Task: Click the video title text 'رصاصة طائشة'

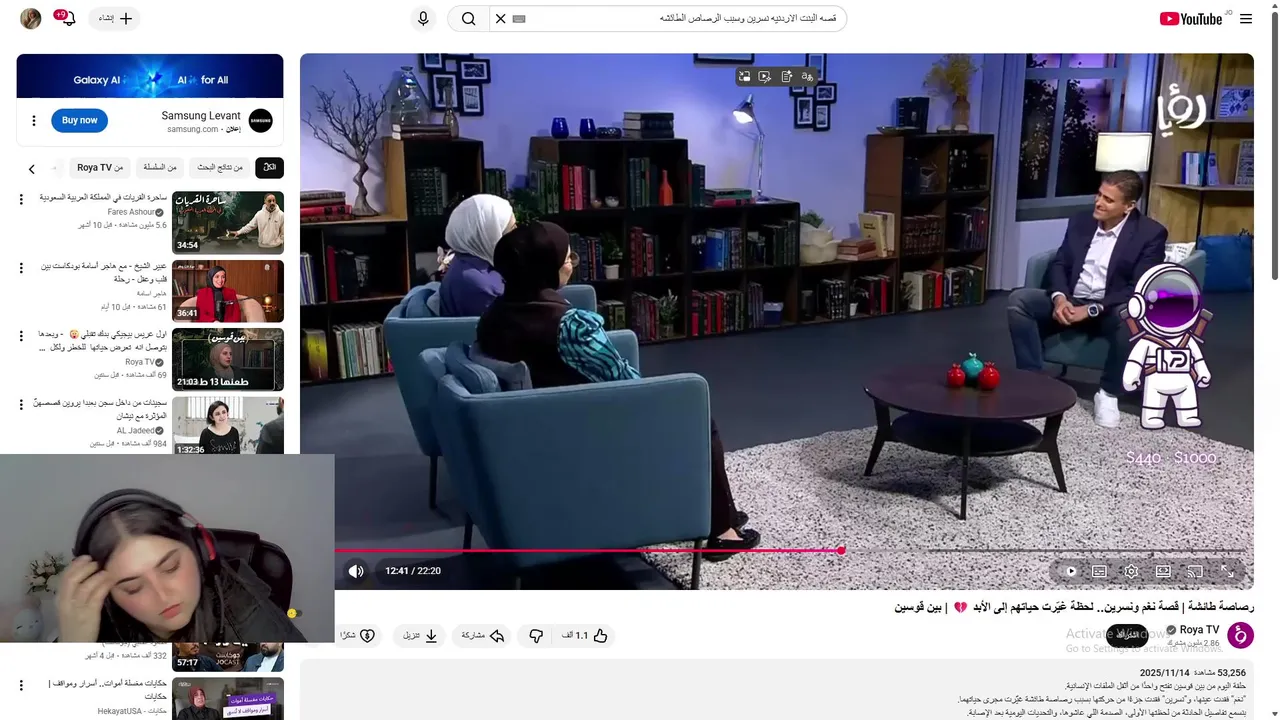Action: point(1219,607)
